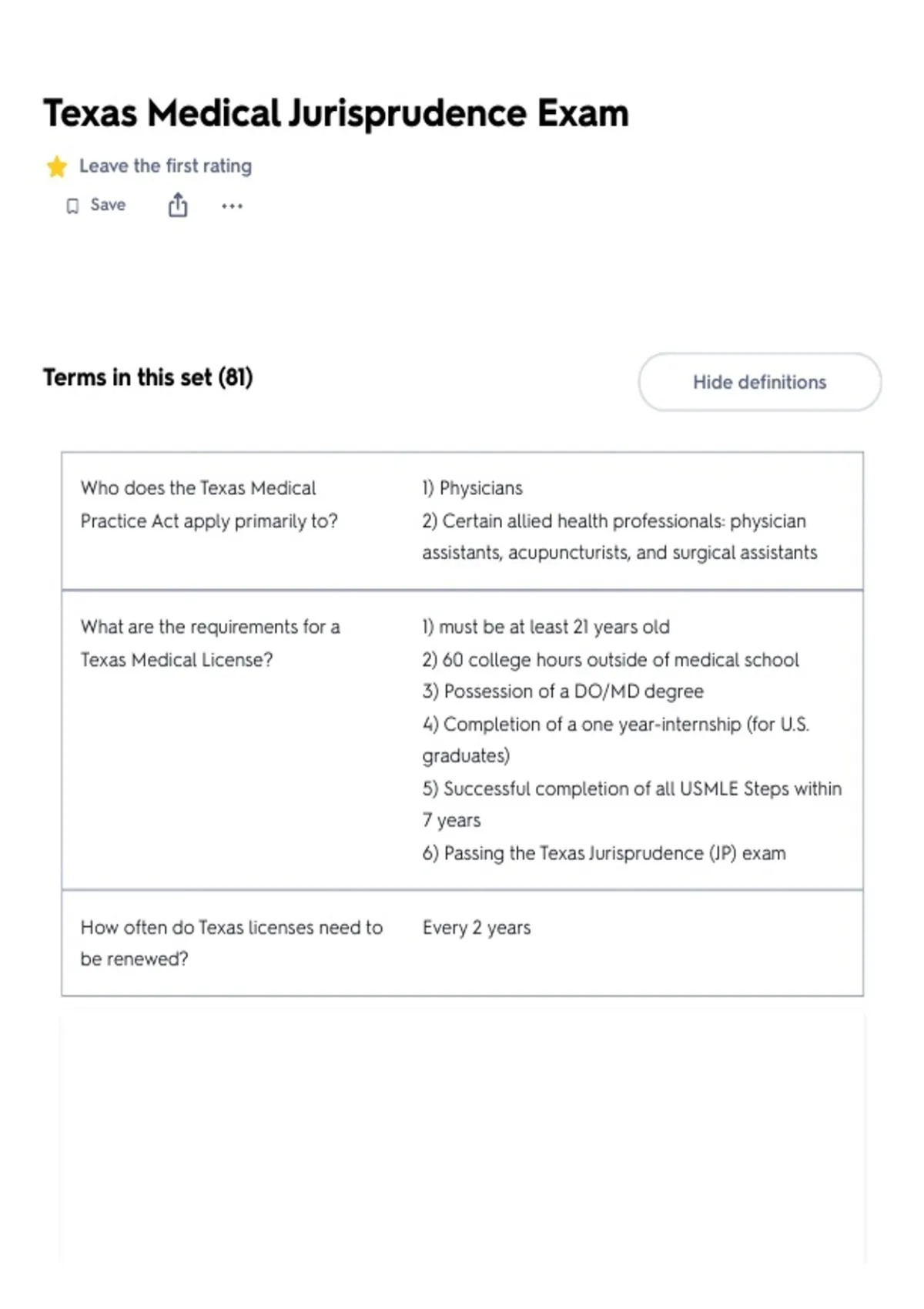
Task: Click the '60 college hours' requirement line
Action: click(611, 660)
